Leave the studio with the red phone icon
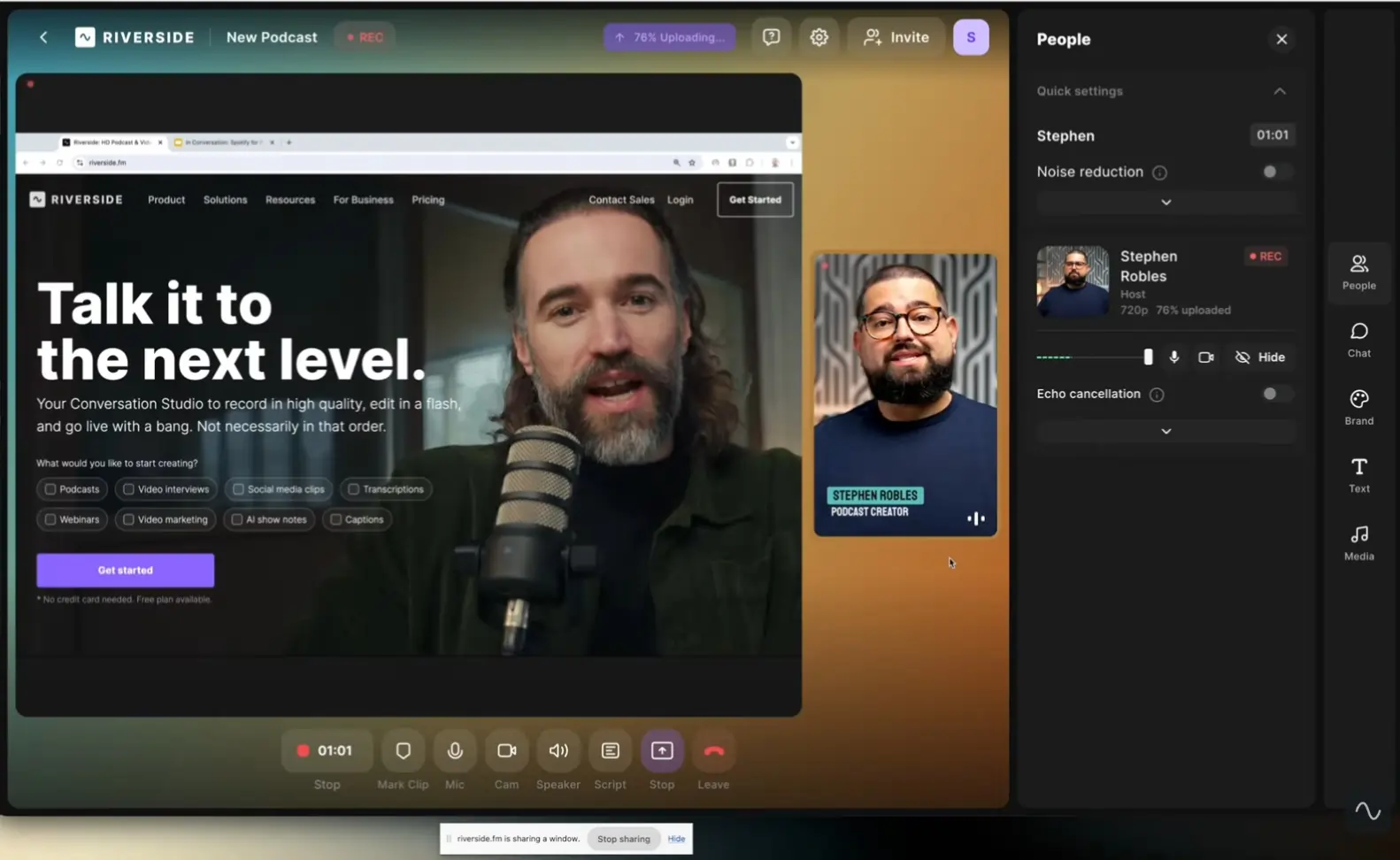Image resolution: width=1400 pixels, height=860 pixels. 713,751
